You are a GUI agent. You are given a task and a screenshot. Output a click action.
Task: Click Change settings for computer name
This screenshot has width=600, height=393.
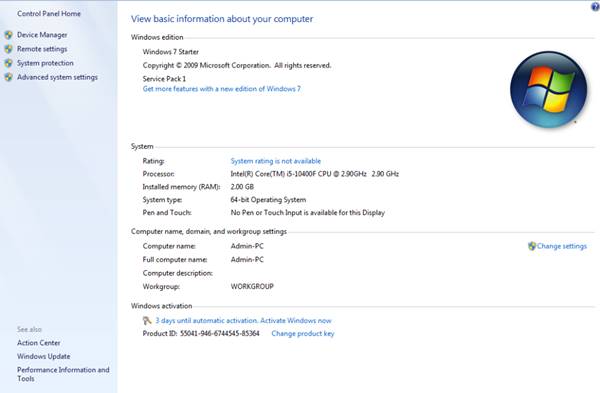tap(561, 246)
